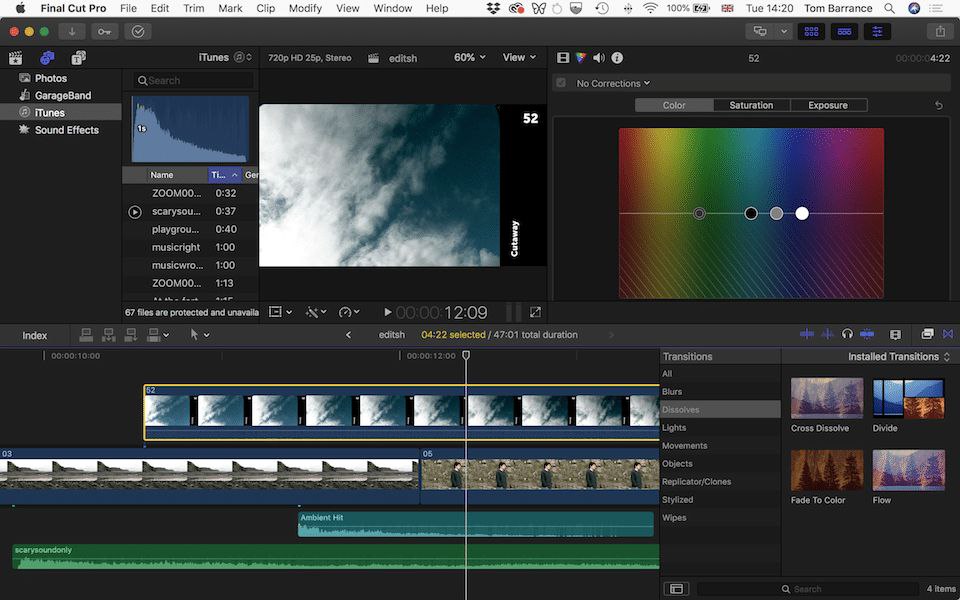Switch to the Saturation tab
Screen dimensions: 960x600
point(751,105)
